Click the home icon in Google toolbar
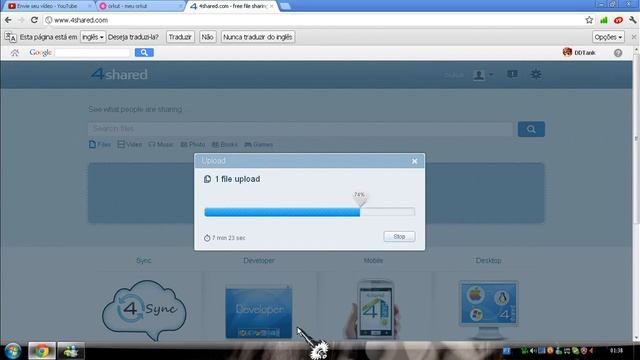 15,52
